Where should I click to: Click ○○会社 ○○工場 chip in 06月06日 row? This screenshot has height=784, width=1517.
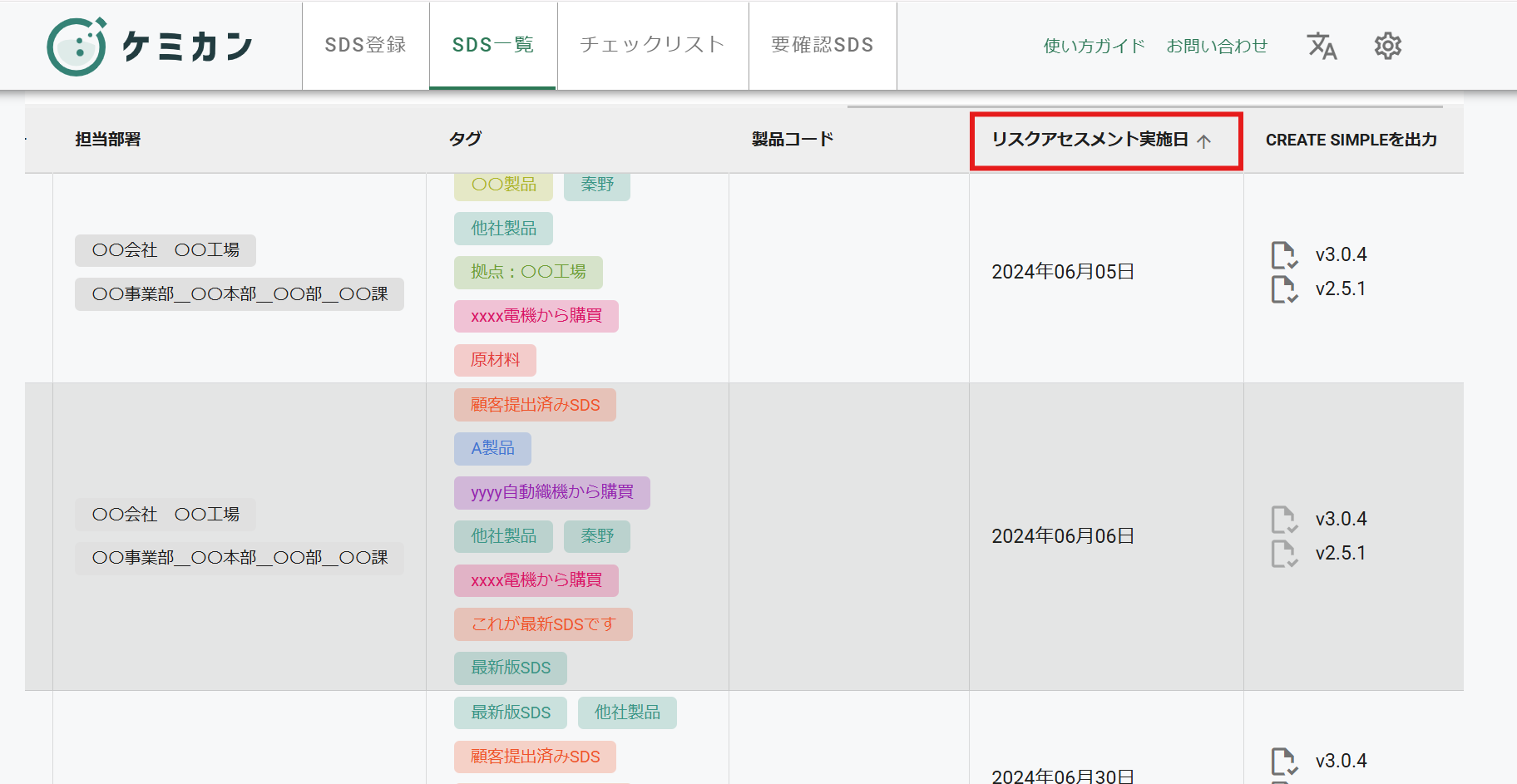166,515
